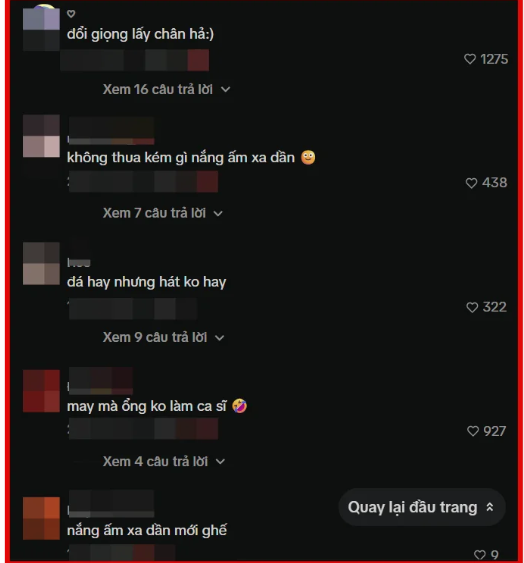The height and width of the screenshot is (563, 524).
Task: Click the username above 'không thua kém gì nắng ấm'
Action: [111, 130]
